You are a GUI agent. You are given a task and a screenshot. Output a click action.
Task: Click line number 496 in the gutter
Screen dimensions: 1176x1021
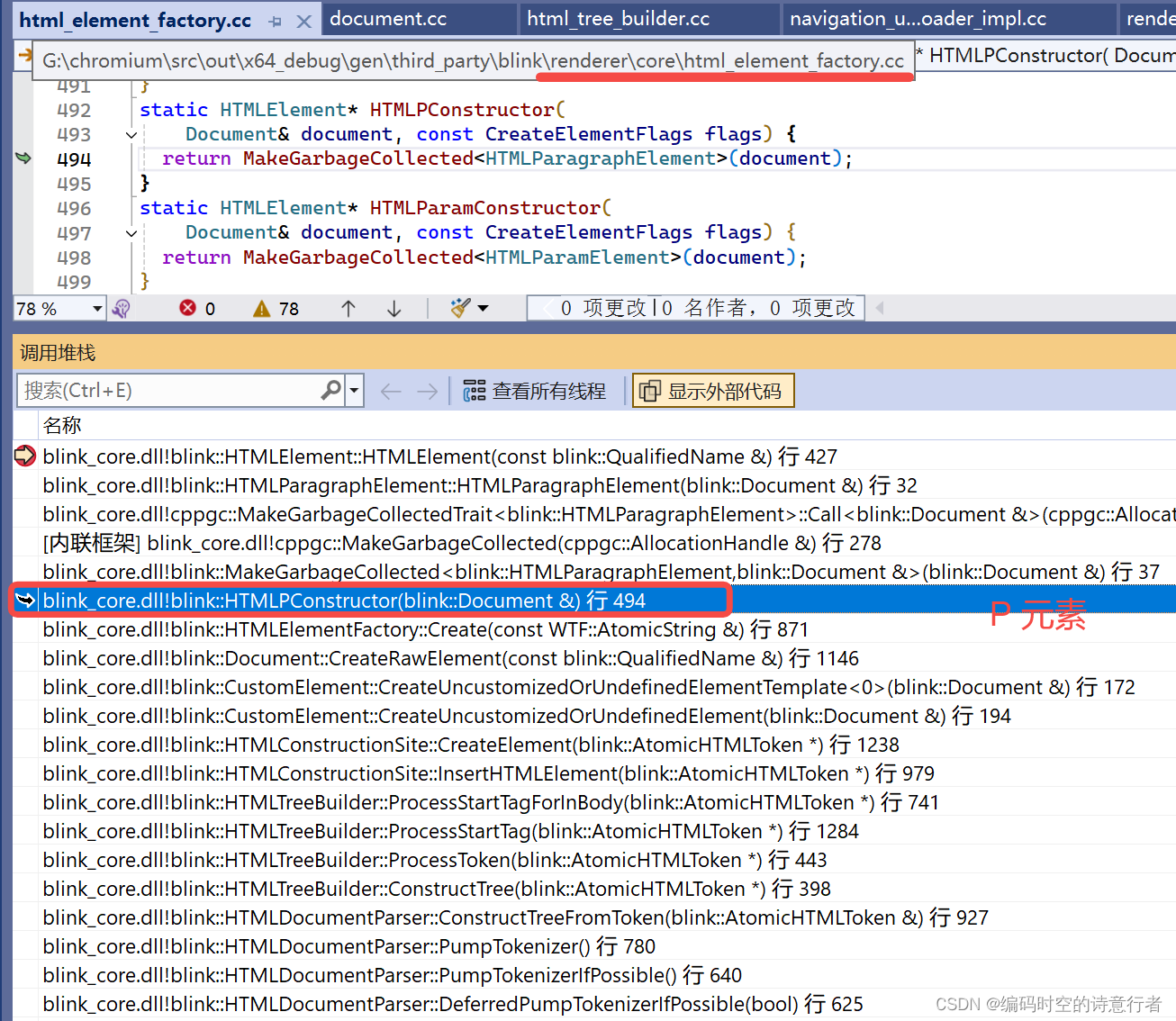coord(74,209)
